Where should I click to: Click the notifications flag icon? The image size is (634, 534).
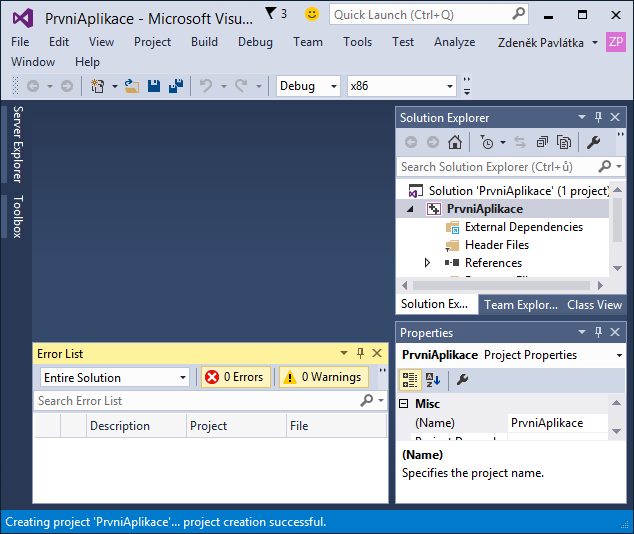click(x=271, y=14)
